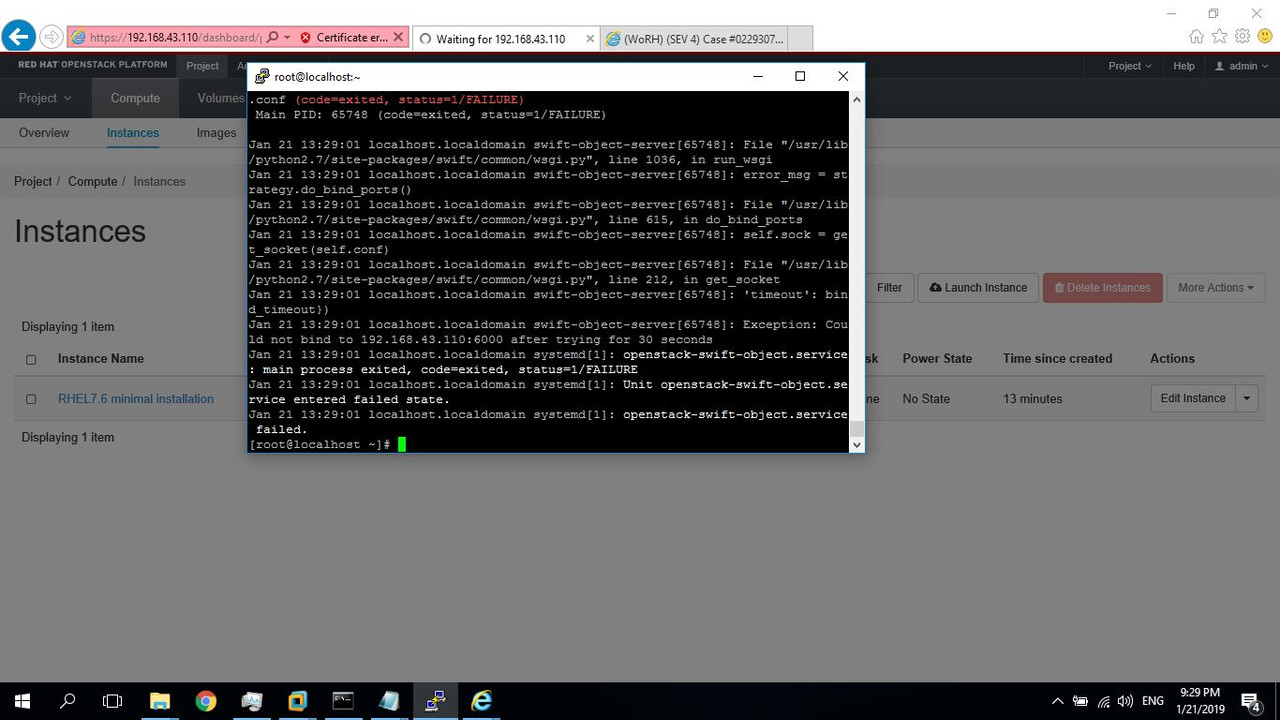This screenshot has height=720, width=1280.
Task: Open taskbar search magnifier
Action: [x=68, y=701]
